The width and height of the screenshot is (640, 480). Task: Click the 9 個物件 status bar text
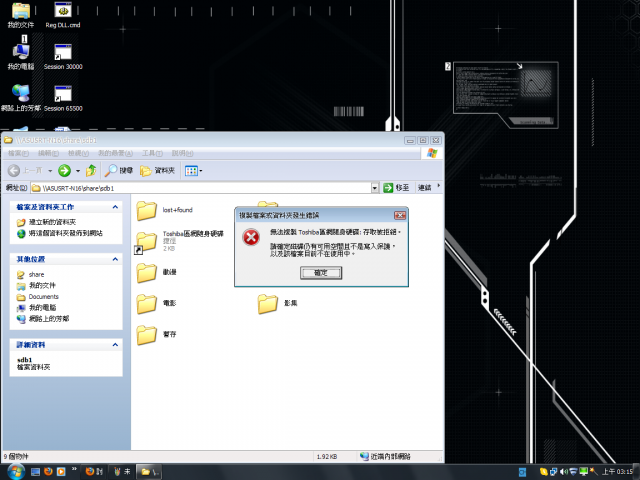(x=16, y=457)
